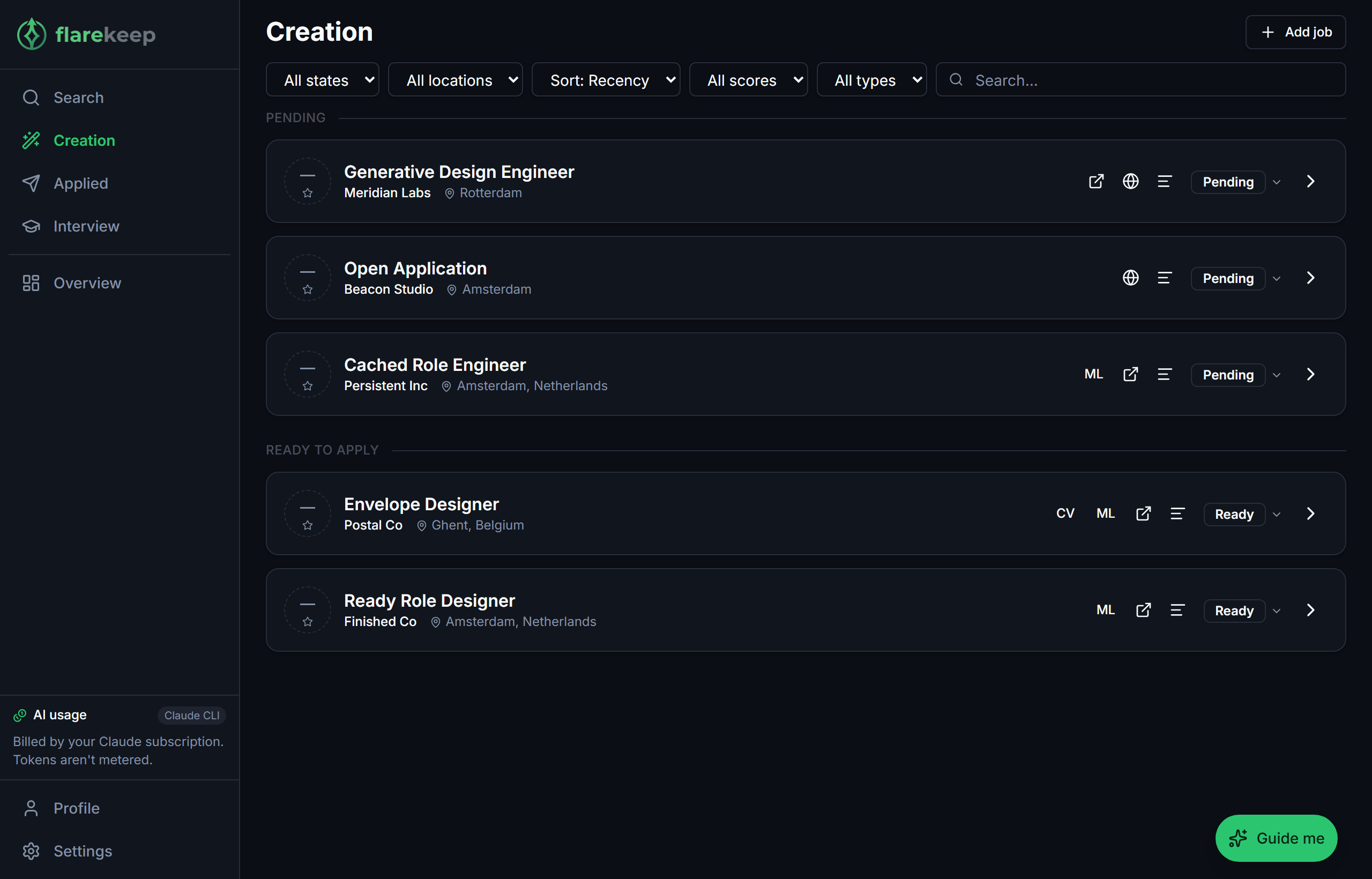Open external link for Envelope Designer
1372x879 pixels.
(1143, 513)
